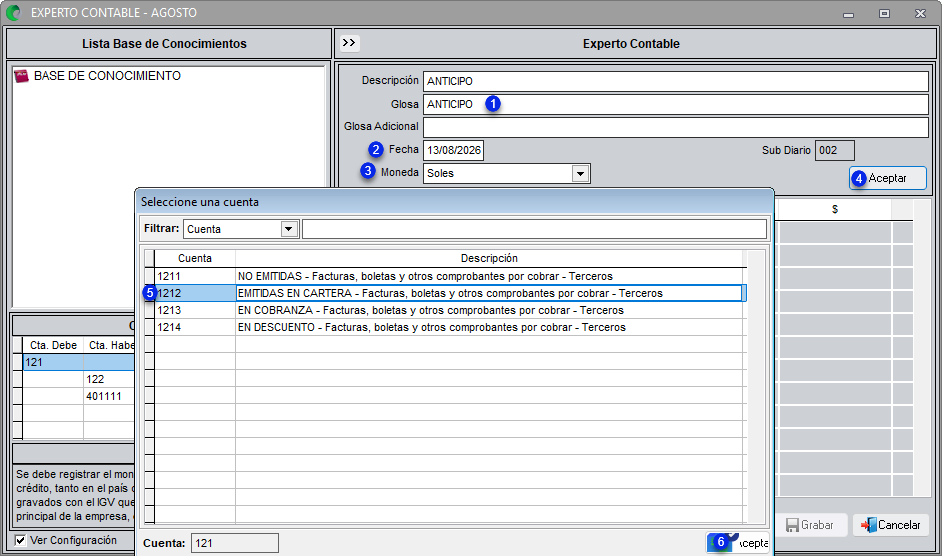The height and width of the screenshot is (556, 942).
Task: Click the Glosa Adicional input field
Action: pos(676,127)
